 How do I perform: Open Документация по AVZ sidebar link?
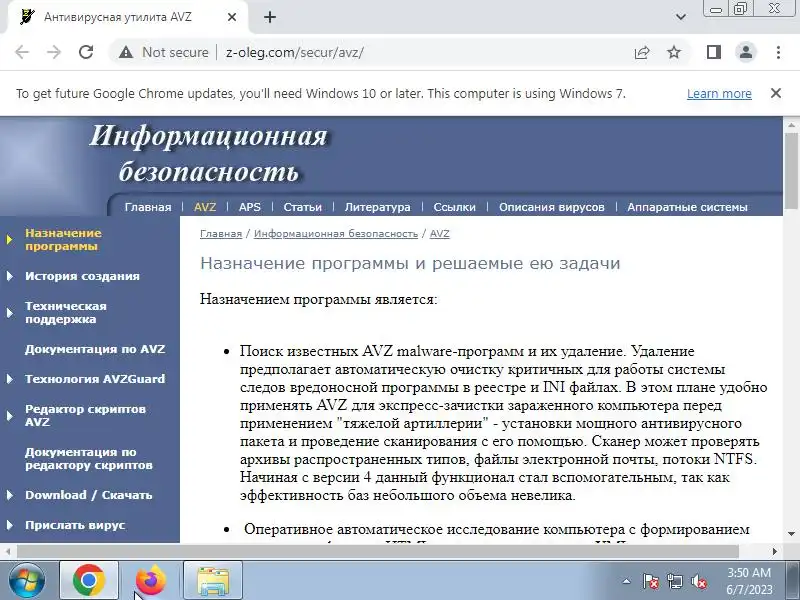click(95, 349)
